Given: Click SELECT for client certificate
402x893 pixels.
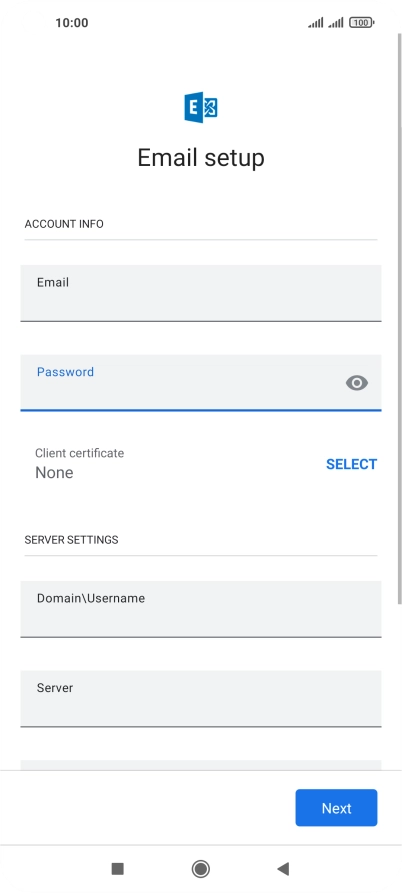Looking at the screenshot, I should [x=351, y=464].
